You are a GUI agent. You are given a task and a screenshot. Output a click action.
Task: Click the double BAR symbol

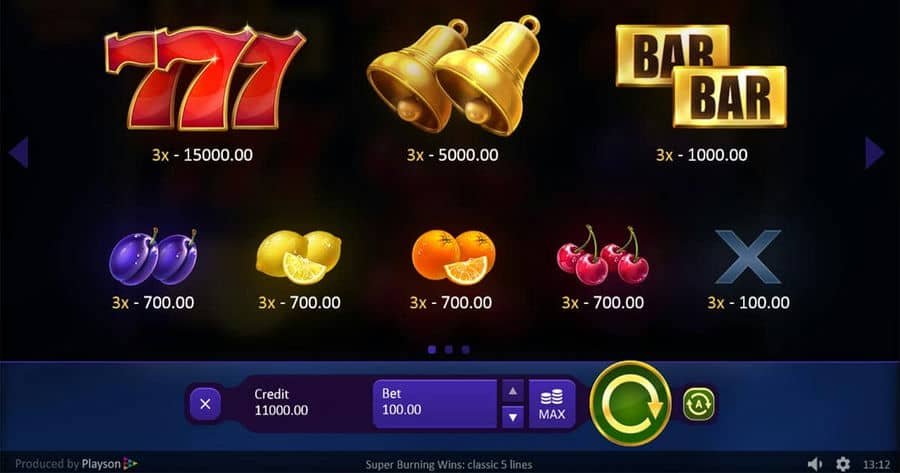coord(701,75)
